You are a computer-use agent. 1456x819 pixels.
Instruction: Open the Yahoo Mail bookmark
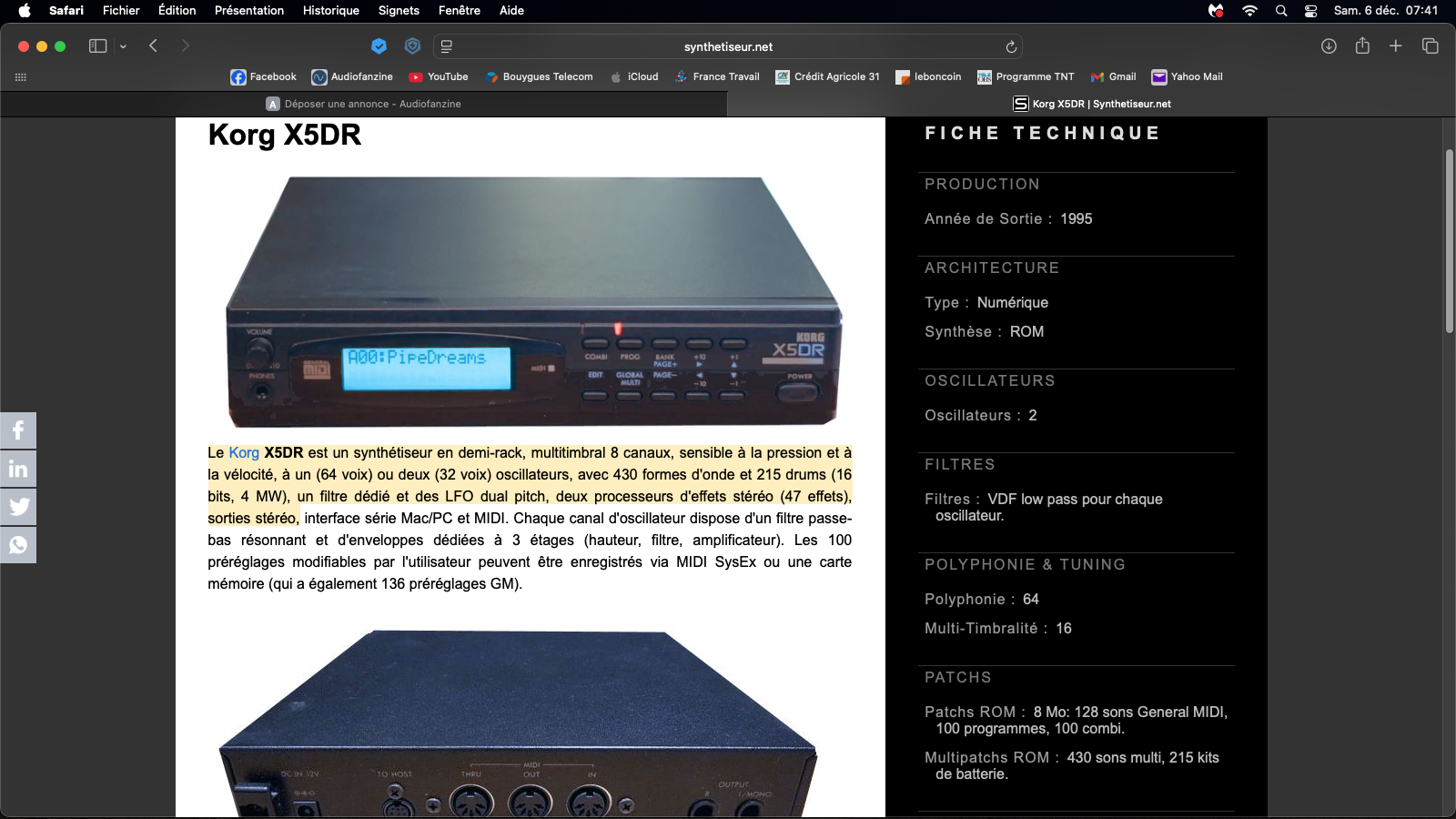pos(1188,77)
